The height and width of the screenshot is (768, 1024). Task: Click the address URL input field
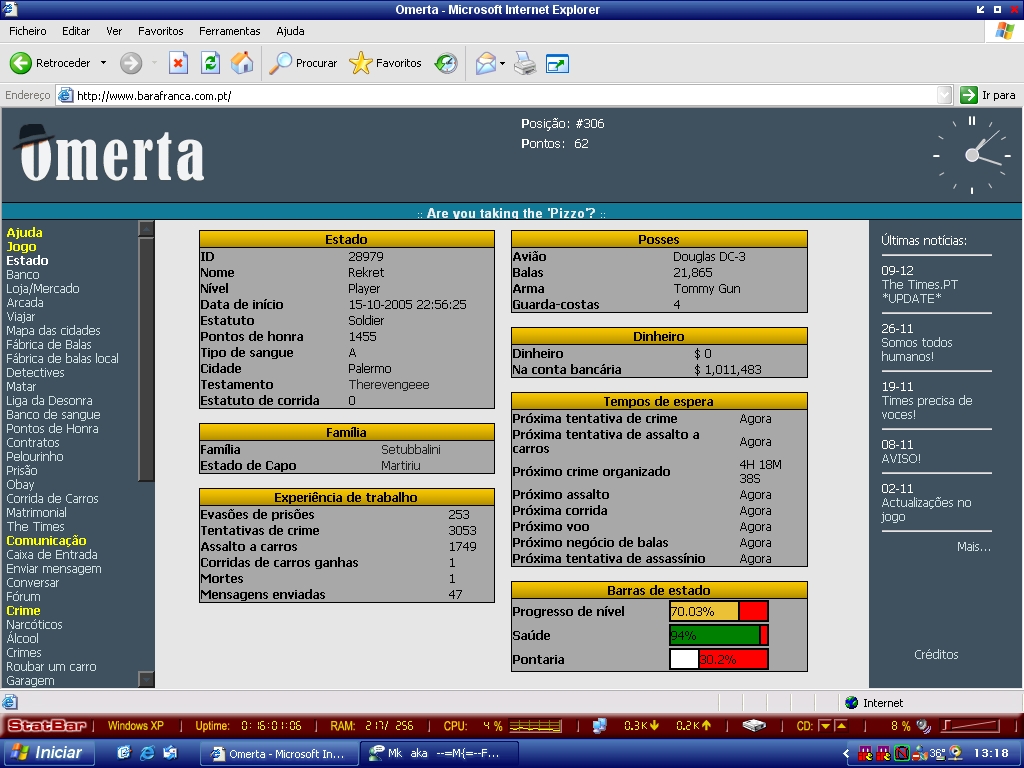coord(500,96)
